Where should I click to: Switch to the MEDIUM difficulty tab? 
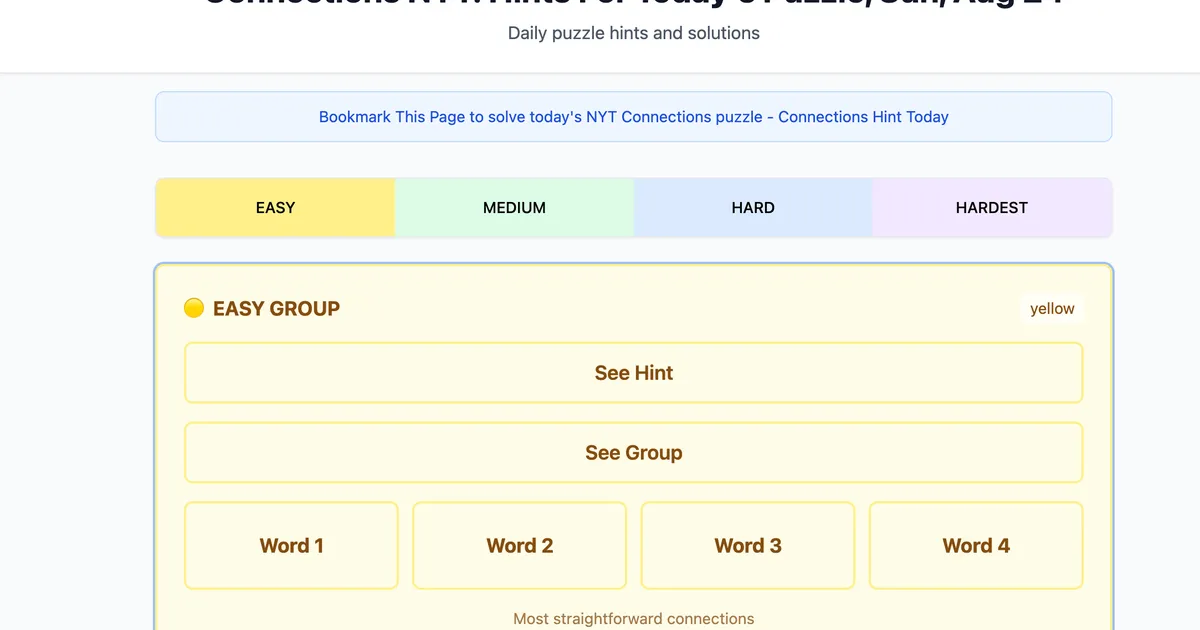pyautogui.click(x=514, y=207)
